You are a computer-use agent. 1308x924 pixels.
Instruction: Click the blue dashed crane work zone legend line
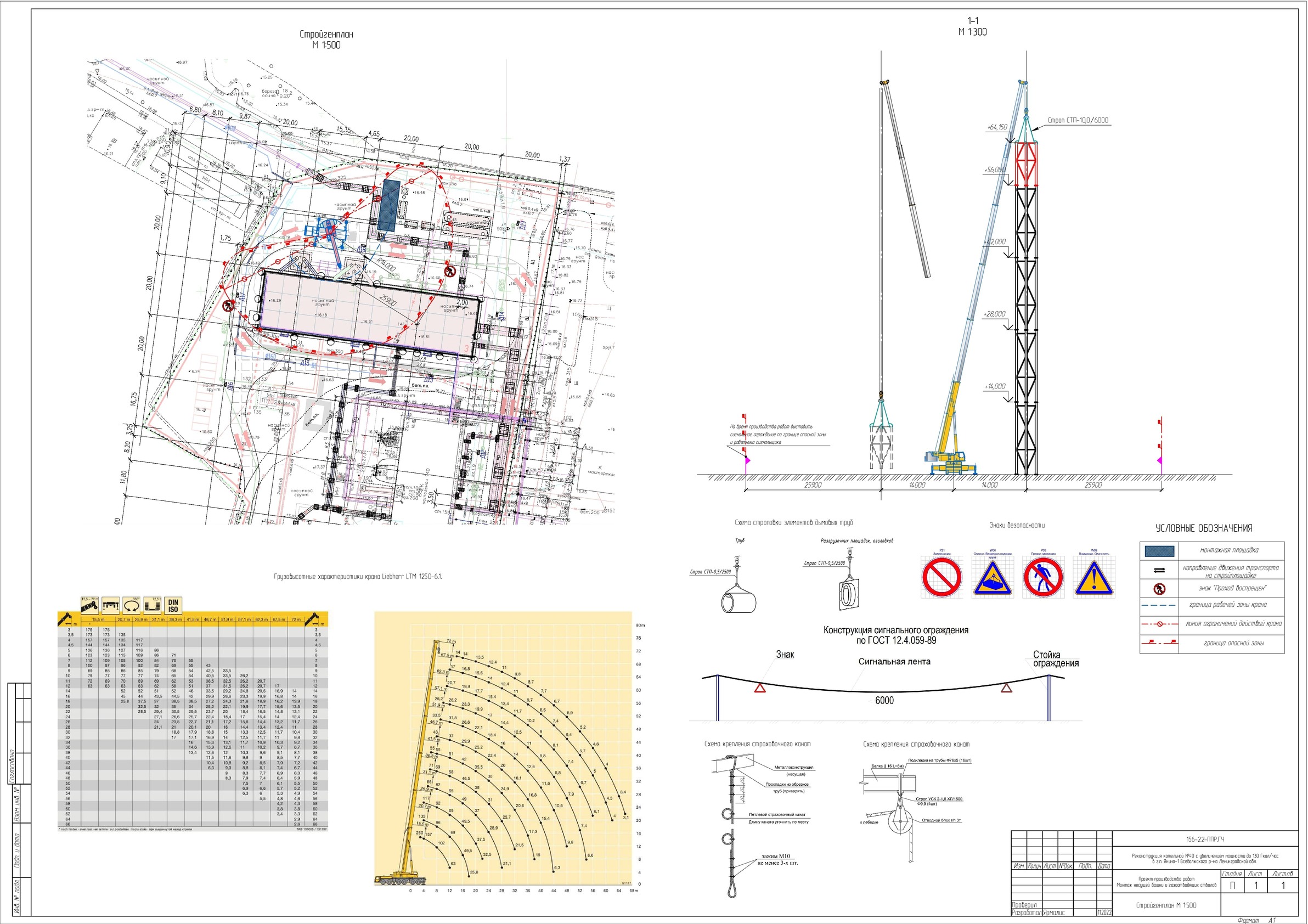coord(1159,605)
